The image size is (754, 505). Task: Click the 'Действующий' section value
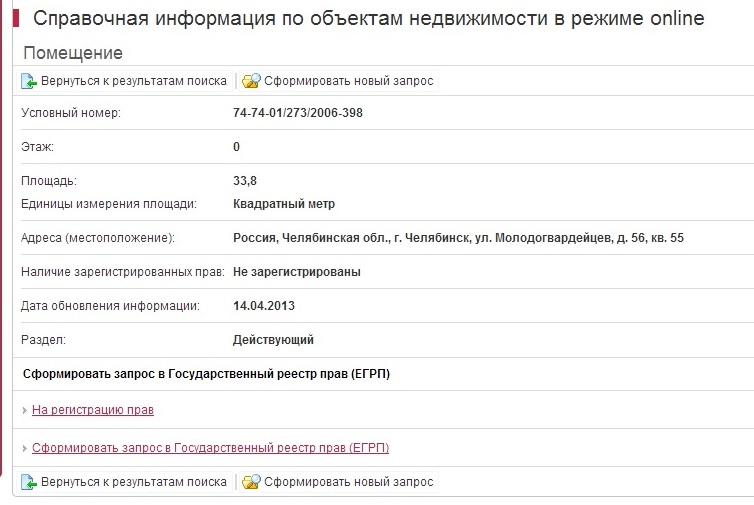273,340
